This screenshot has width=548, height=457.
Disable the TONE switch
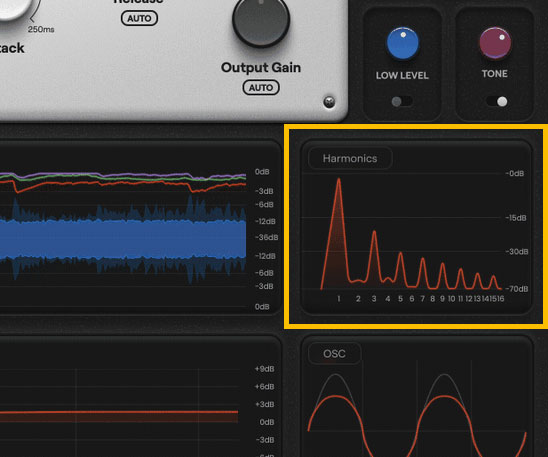pos(497,102)
